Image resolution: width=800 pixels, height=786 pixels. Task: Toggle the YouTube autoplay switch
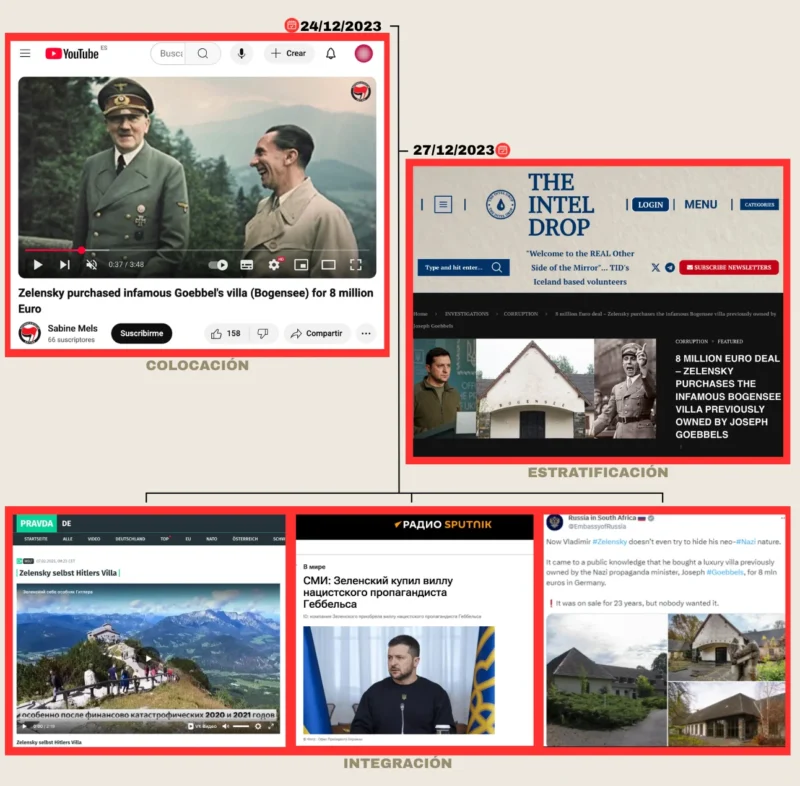point(218,265)
